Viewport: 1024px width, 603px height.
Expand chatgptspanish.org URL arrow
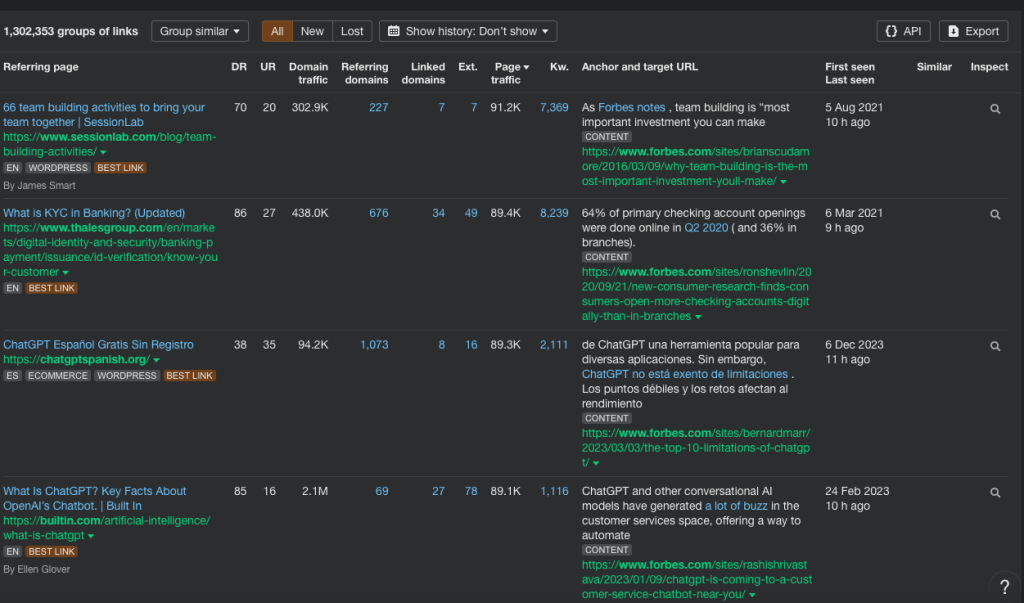[156, 360]
